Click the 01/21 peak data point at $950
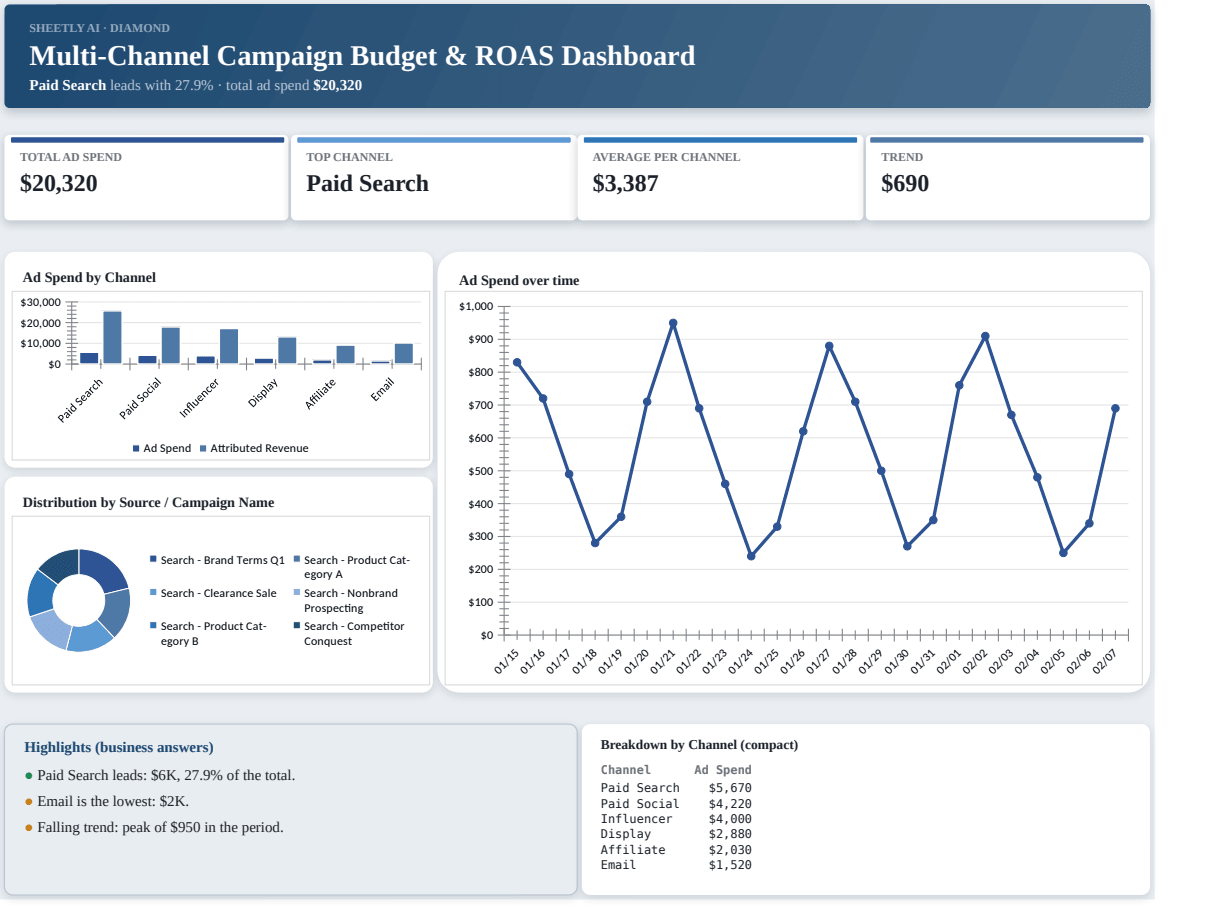This screenshot has height=922, width=1227. 673,323
